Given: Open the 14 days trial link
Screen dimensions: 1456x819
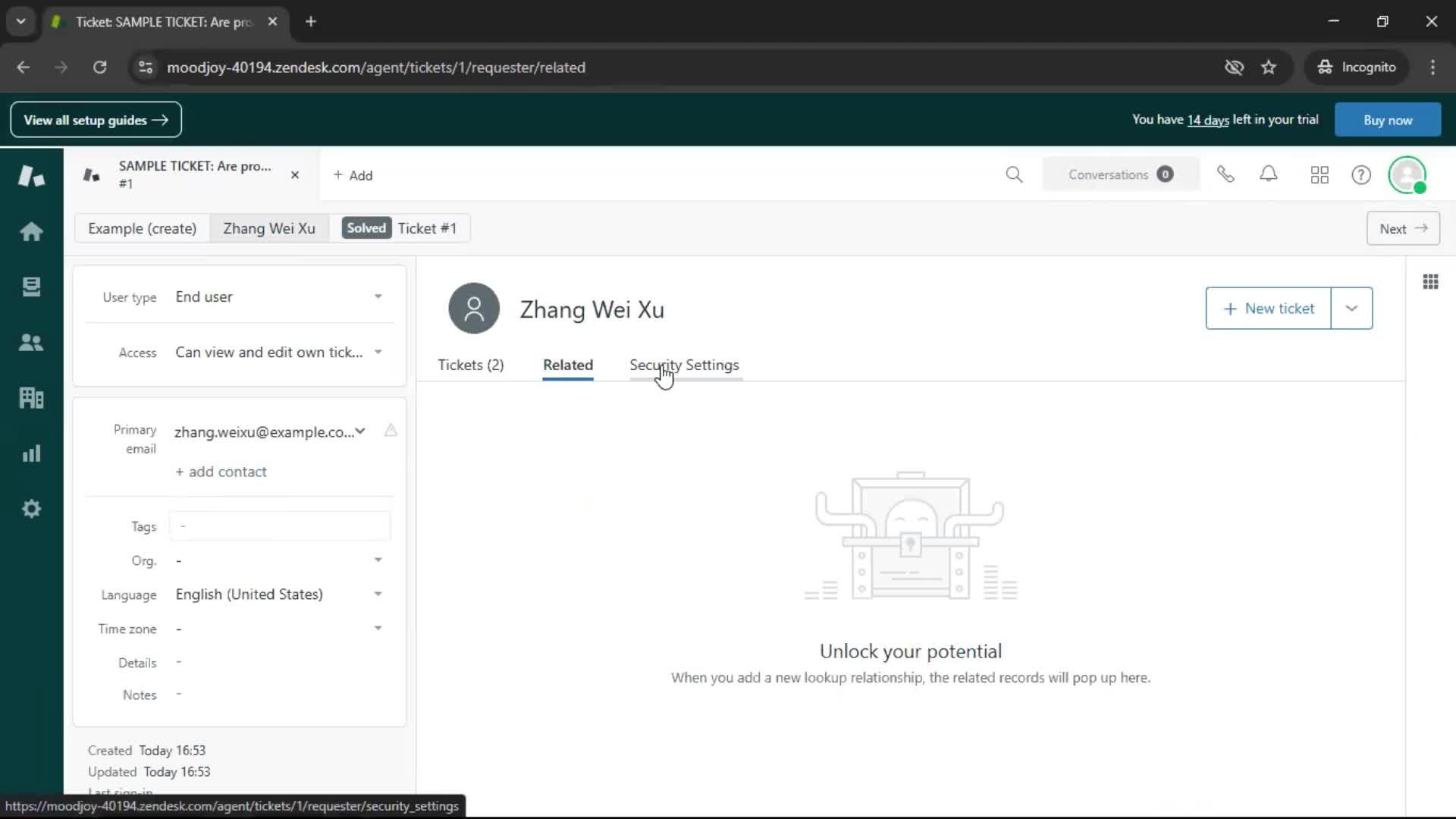Looking at the screenshot, I should [1208, 120].
